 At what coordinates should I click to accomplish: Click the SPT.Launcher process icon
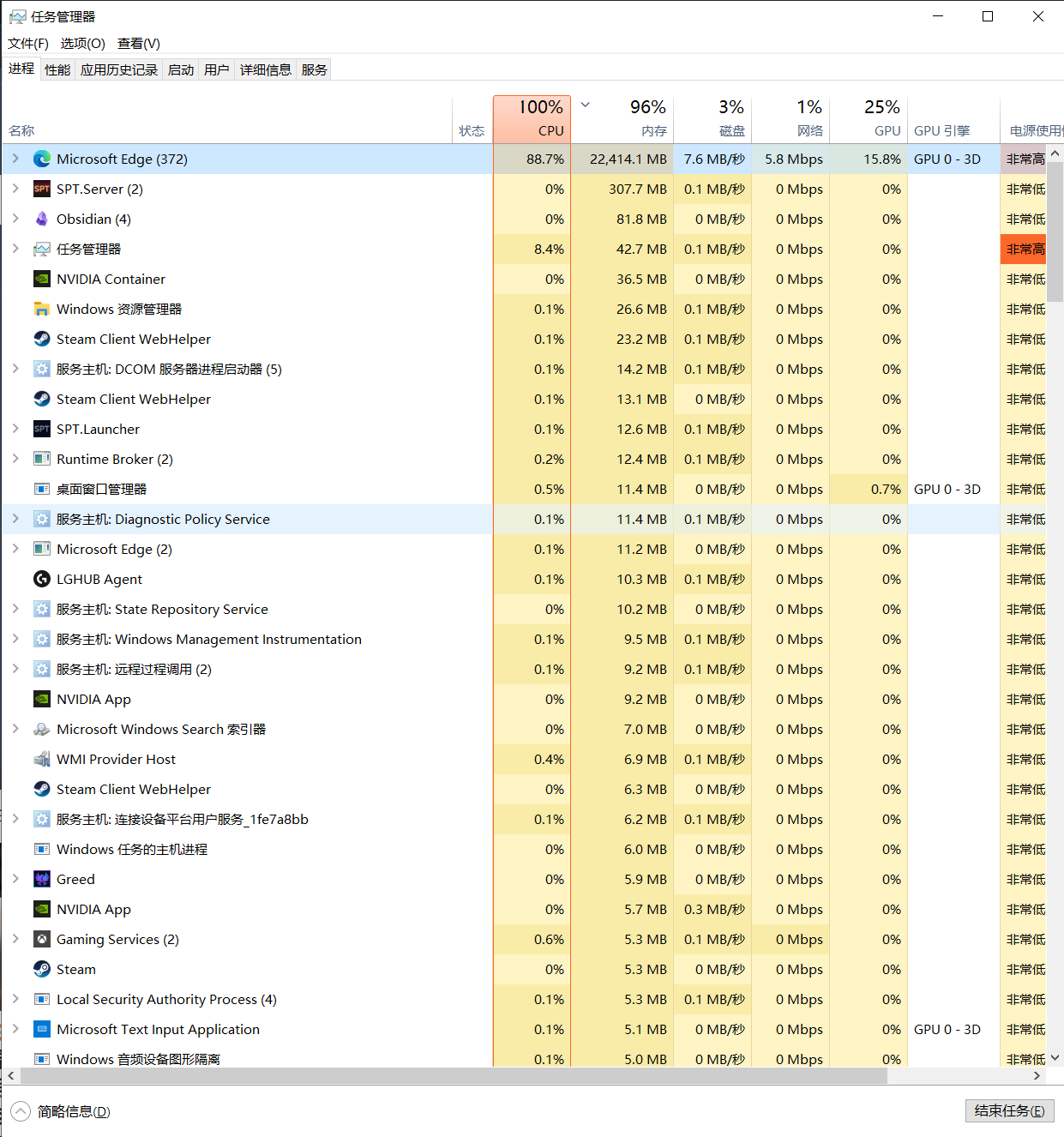42,429
